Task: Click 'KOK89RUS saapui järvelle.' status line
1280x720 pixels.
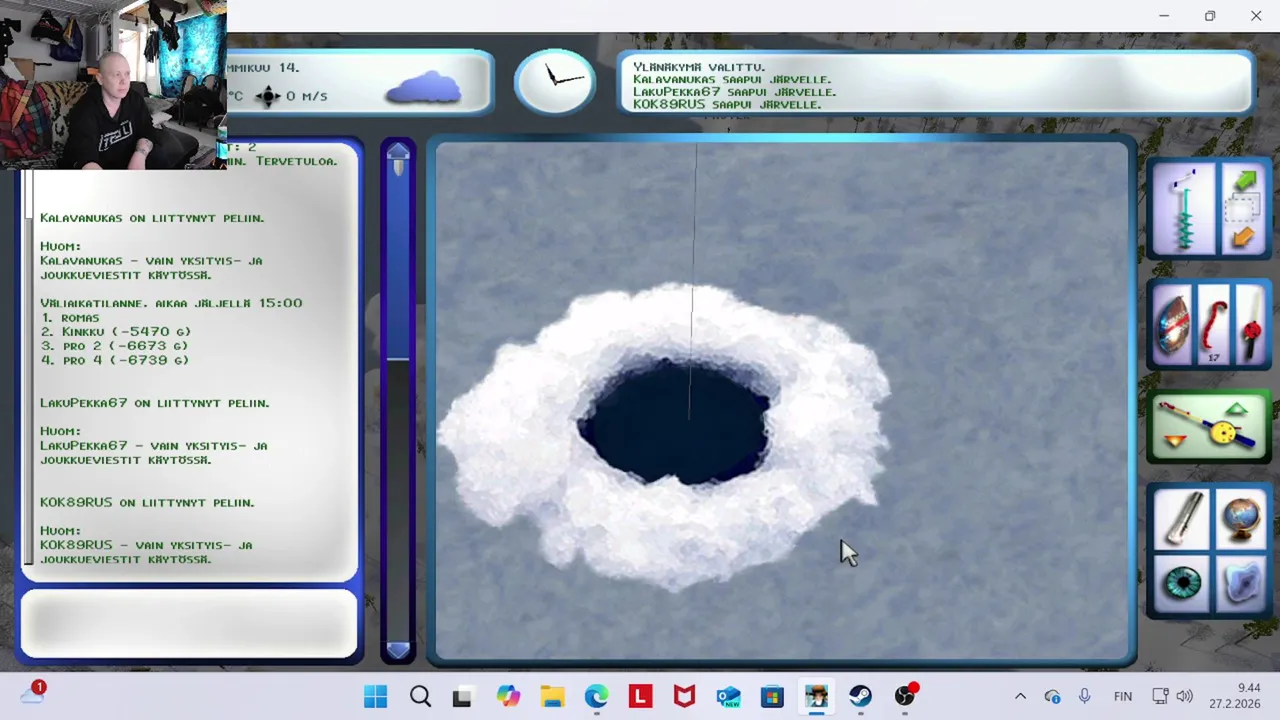Action: click(727, 104)
